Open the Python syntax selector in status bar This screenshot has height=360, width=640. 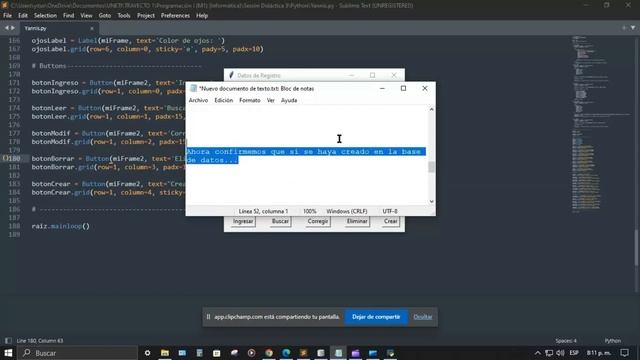(x=612, y=340)
